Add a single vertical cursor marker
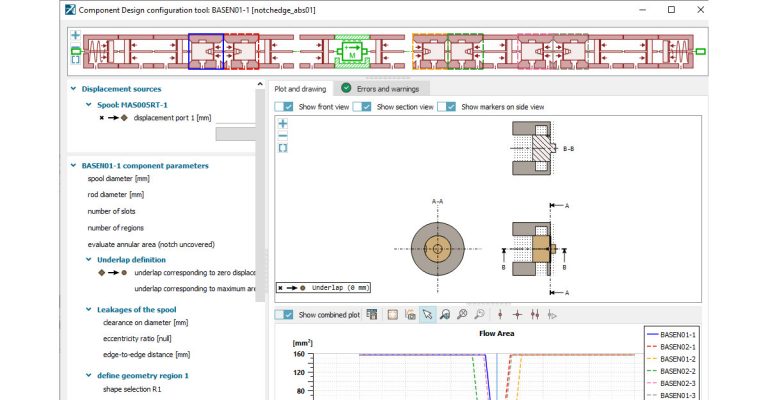Image resolution: width=768 pixels, height=400 pixels. 500,315
